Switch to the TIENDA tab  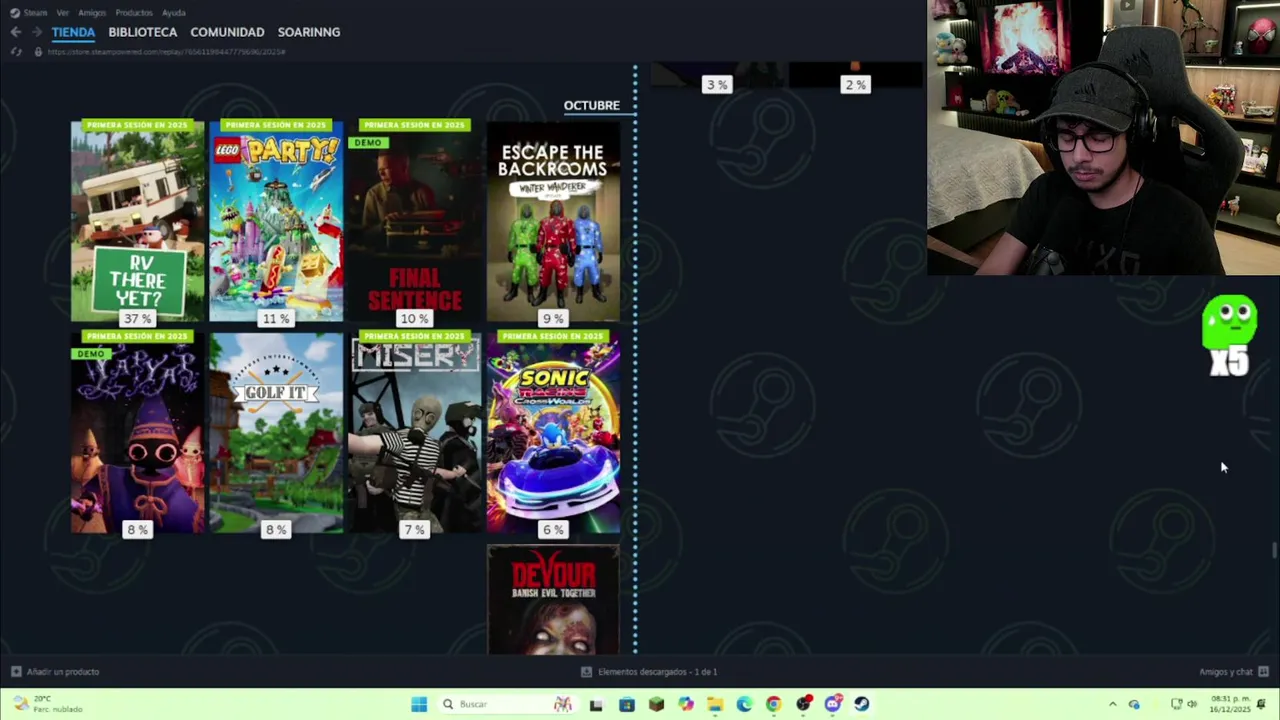point(73,32)
